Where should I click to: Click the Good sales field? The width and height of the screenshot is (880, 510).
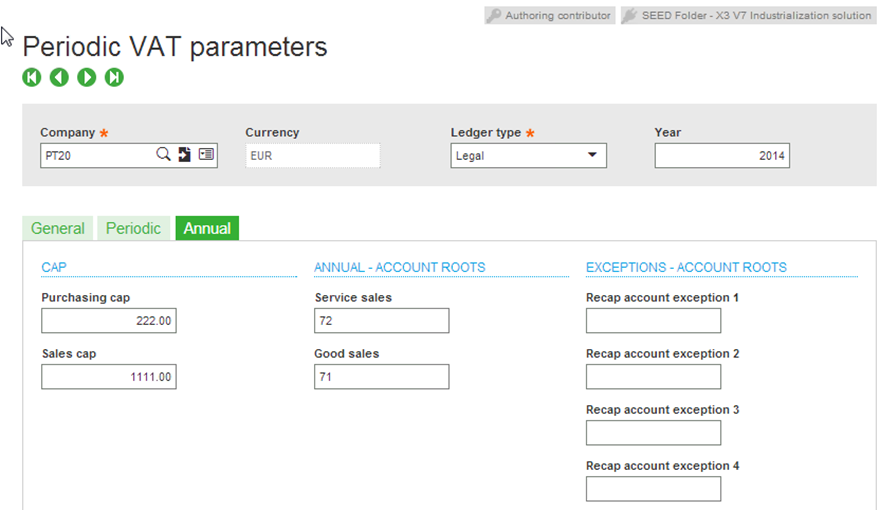[x=382, y=376]
